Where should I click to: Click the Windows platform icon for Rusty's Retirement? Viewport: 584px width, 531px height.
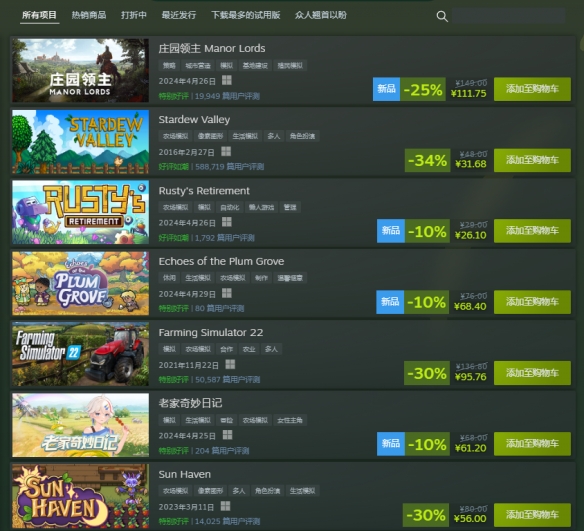click(x=226, y=222)
